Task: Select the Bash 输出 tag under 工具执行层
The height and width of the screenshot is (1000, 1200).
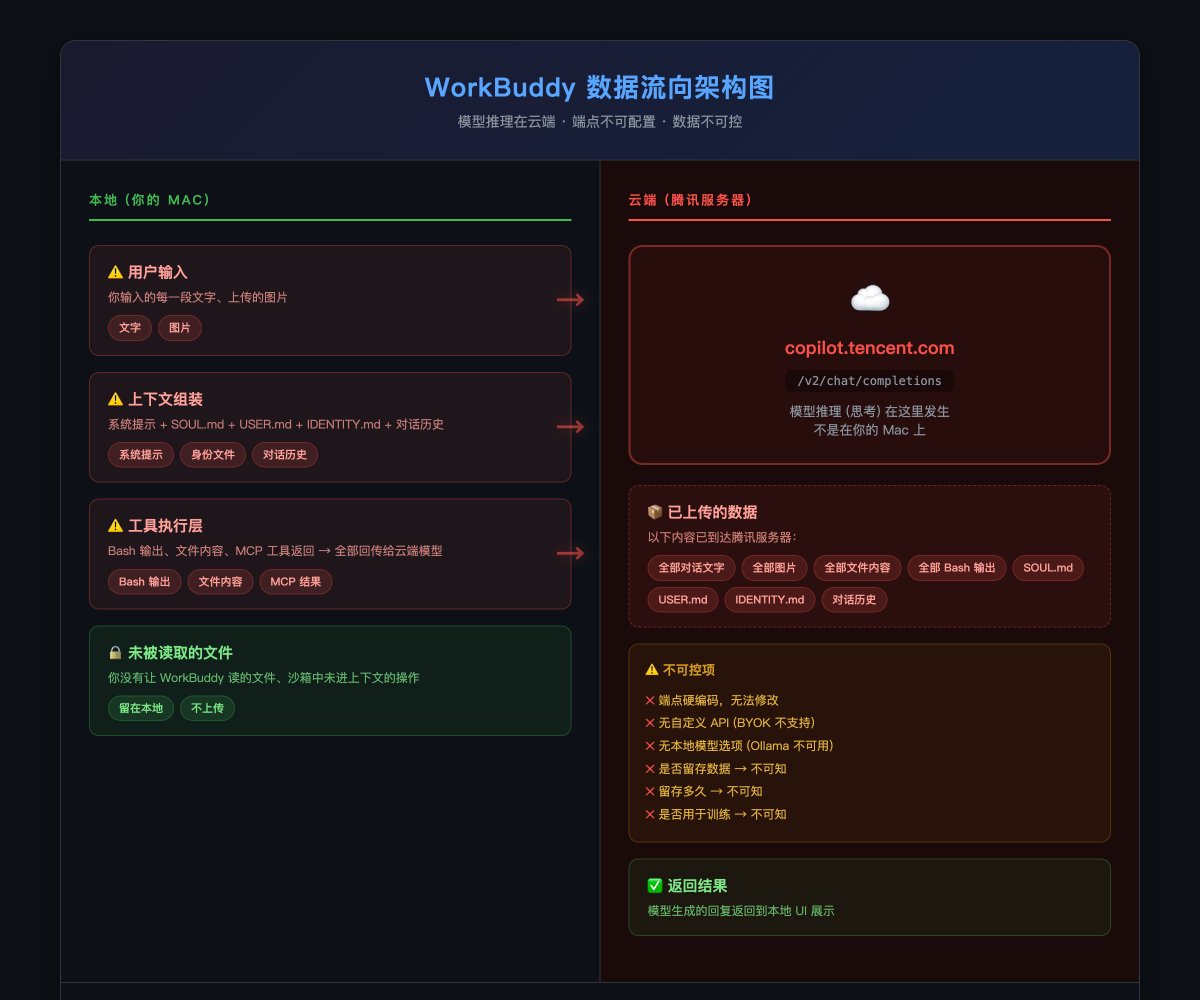Action: [x=145, y=581]
